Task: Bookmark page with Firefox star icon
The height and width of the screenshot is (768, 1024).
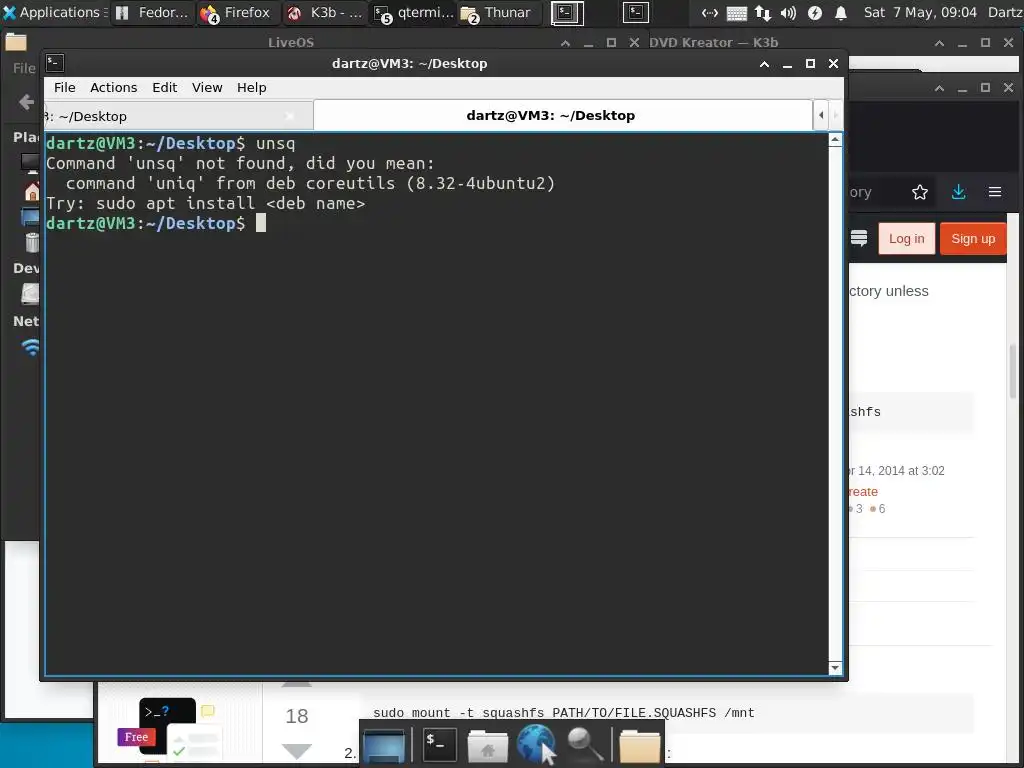Action: click(x=920, y=192)
